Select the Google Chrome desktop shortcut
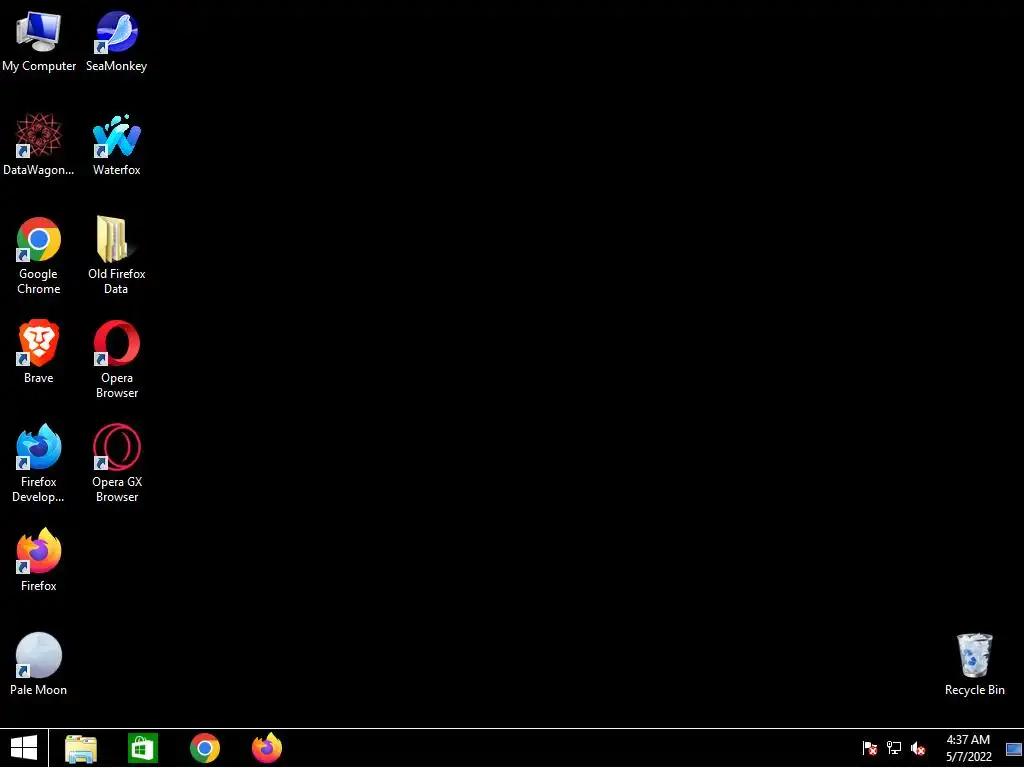 tap(39, 255)
